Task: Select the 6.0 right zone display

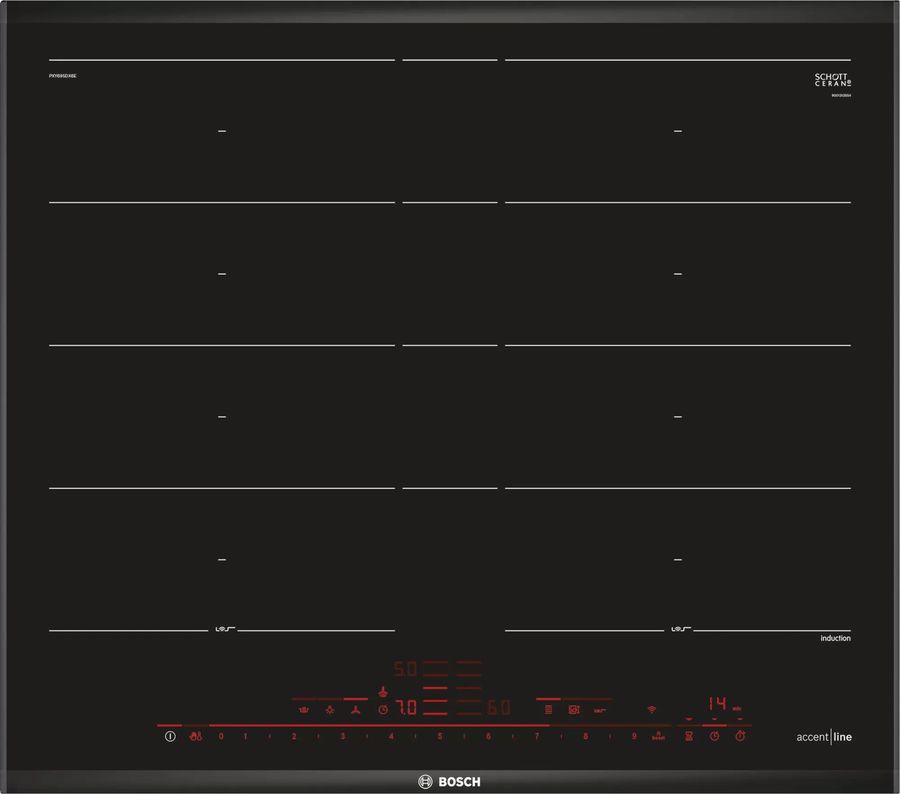Action: click(x=498, y=709)
